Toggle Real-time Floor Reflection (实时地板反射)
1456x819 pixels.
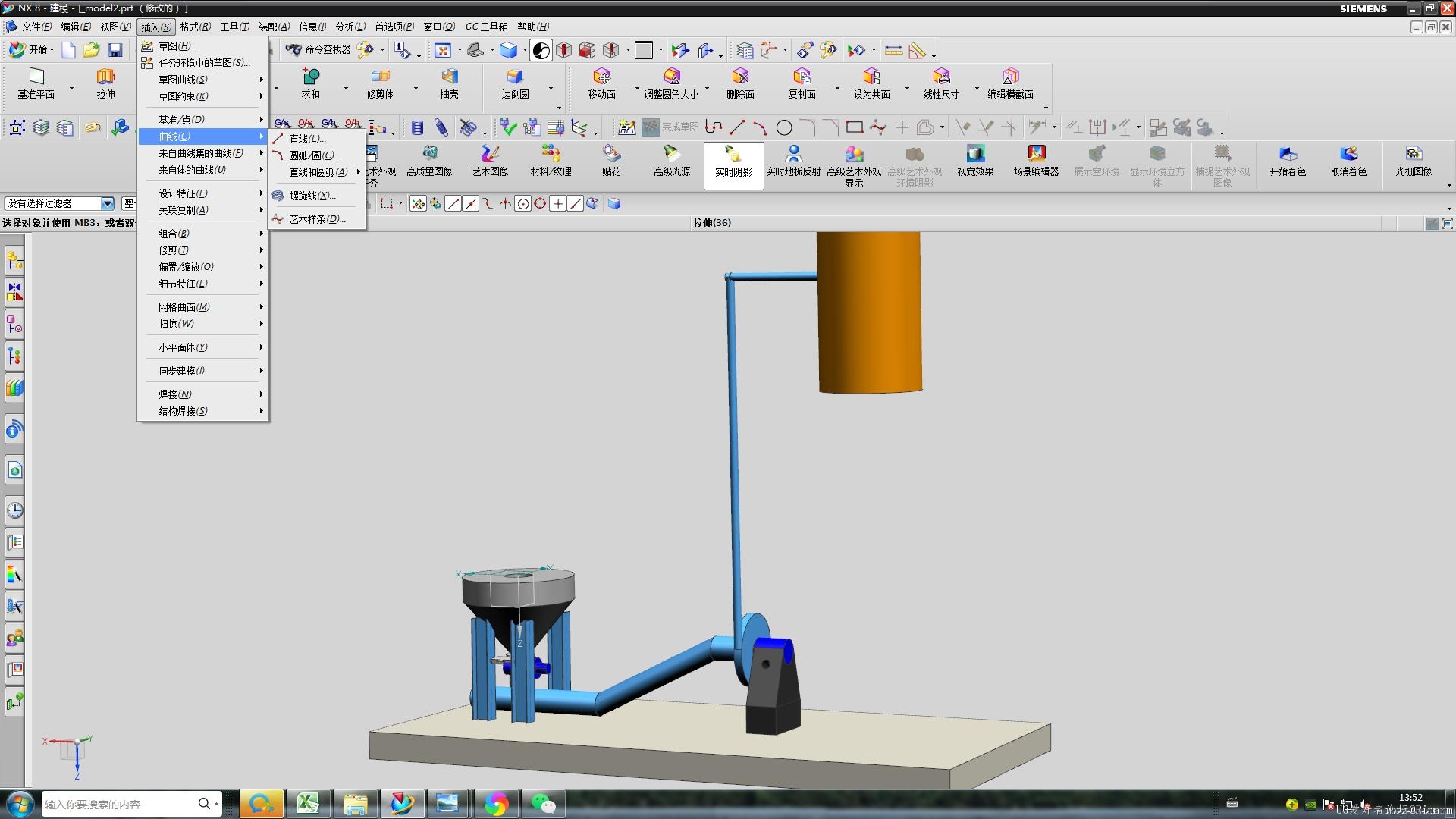pos(793,162)
